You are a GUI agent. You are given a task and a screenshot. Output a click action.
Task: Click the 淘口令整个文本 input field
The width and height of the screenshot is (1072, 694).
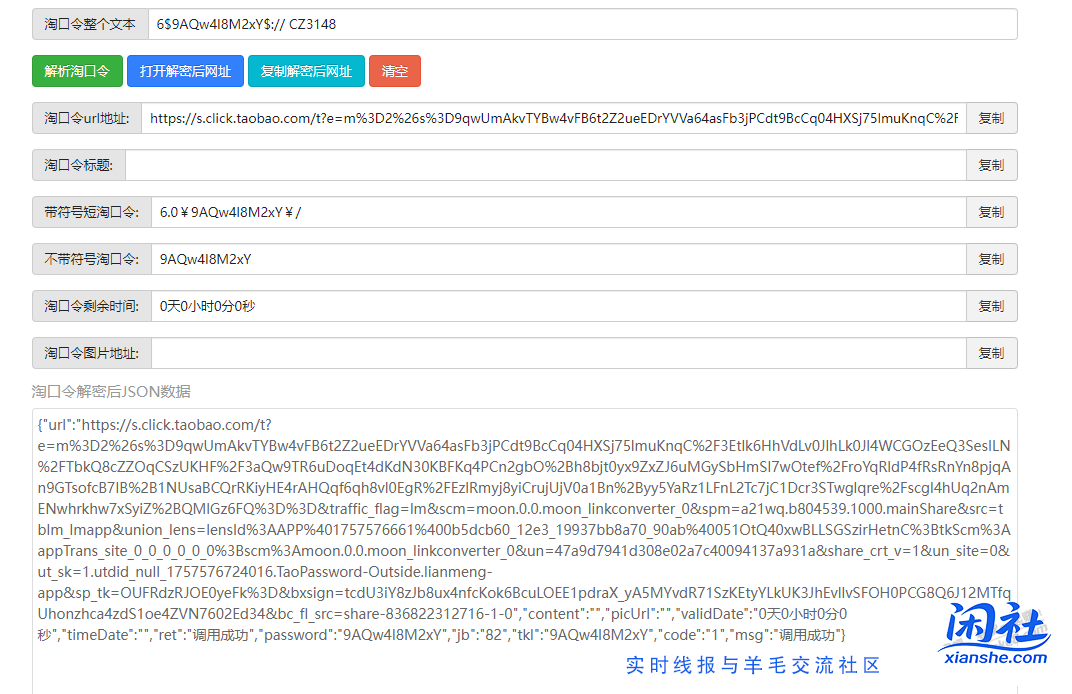click(581, 24)
